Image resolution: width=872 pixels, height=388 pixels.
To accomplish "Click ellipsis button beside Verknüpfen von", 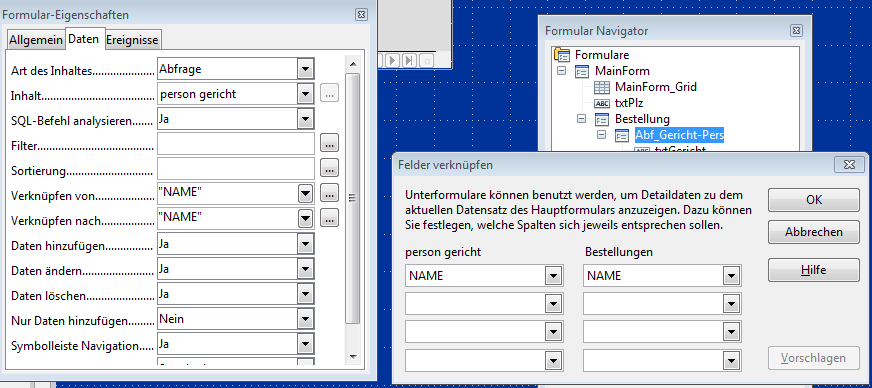I will pos(329,193).
